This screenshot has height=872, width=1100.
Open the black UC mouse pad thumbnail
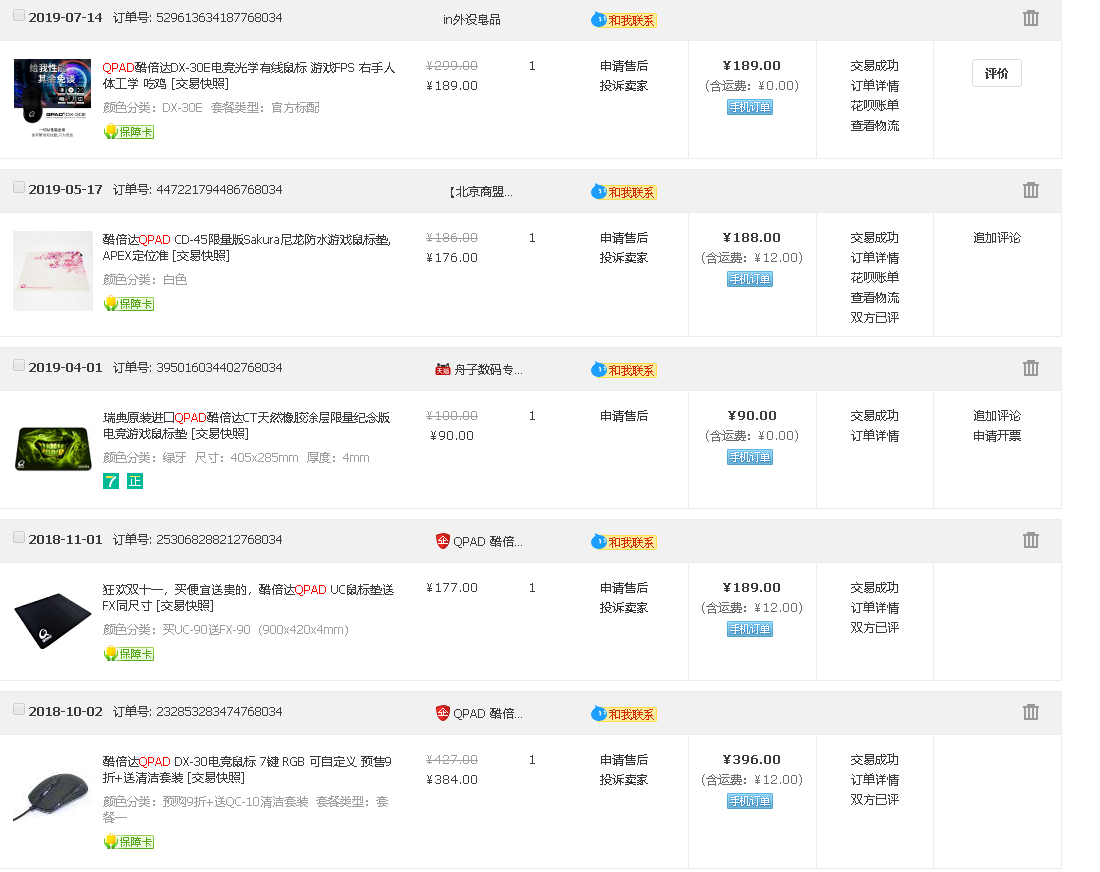[53, 620]
